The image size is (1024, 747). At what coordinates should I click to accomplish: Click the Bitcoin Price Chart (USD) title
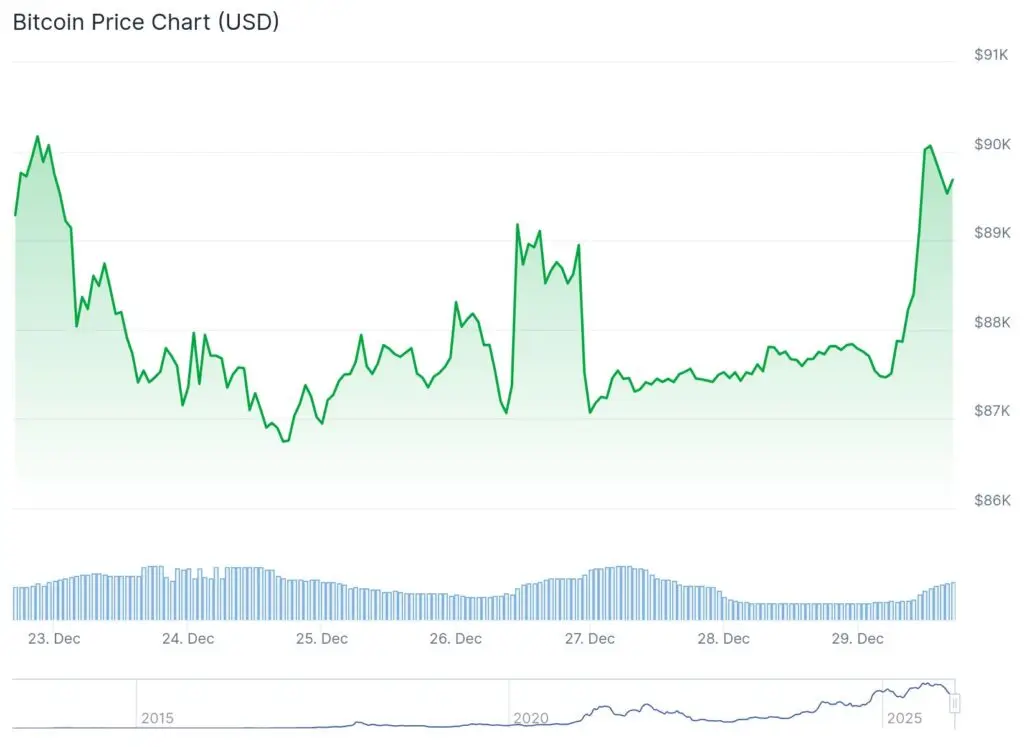click(x=146, y=22)
